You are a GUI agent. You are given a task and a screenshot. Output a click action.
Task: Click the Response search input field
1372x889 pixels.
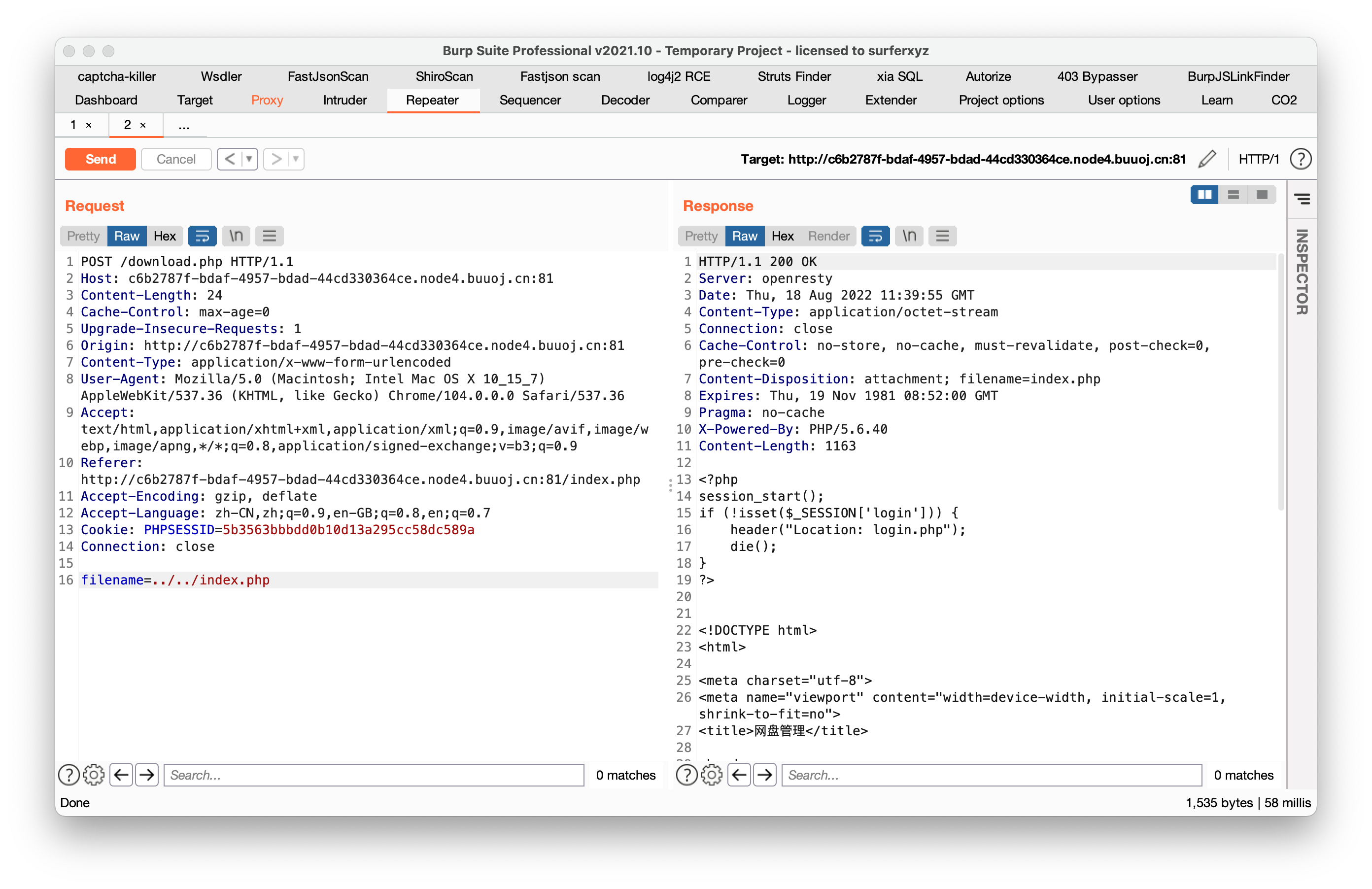tap(991, 774)
